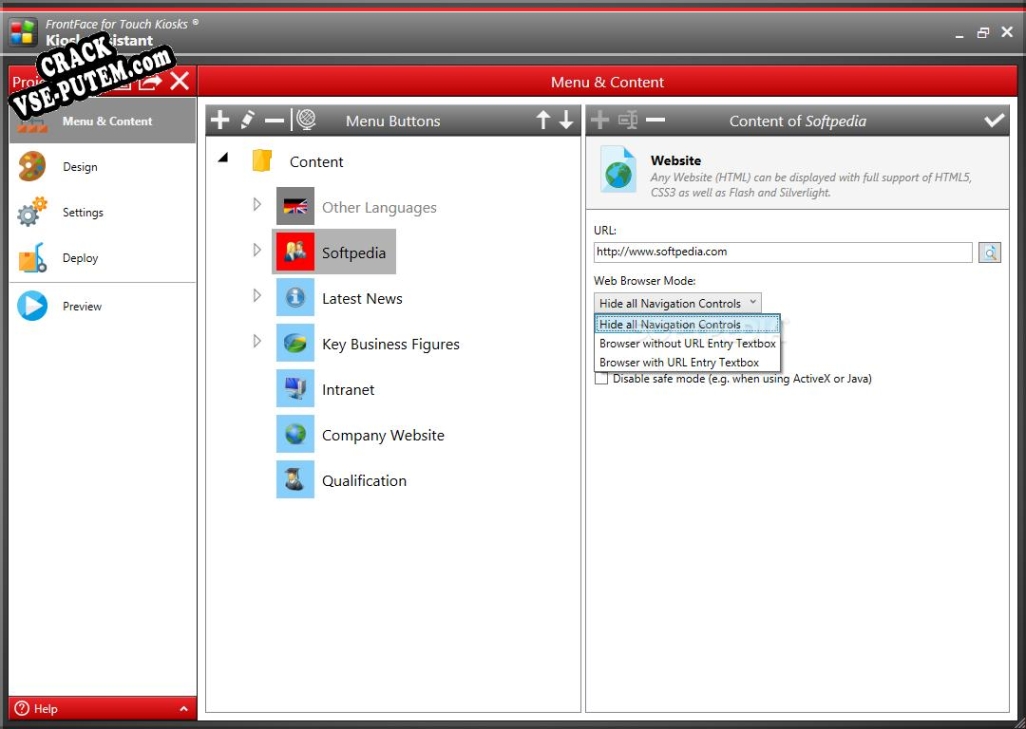Remove content item with minus in Content panel
Image resolution: width=1026 pixels, height=729 pixels.
(x=655, y=120)
